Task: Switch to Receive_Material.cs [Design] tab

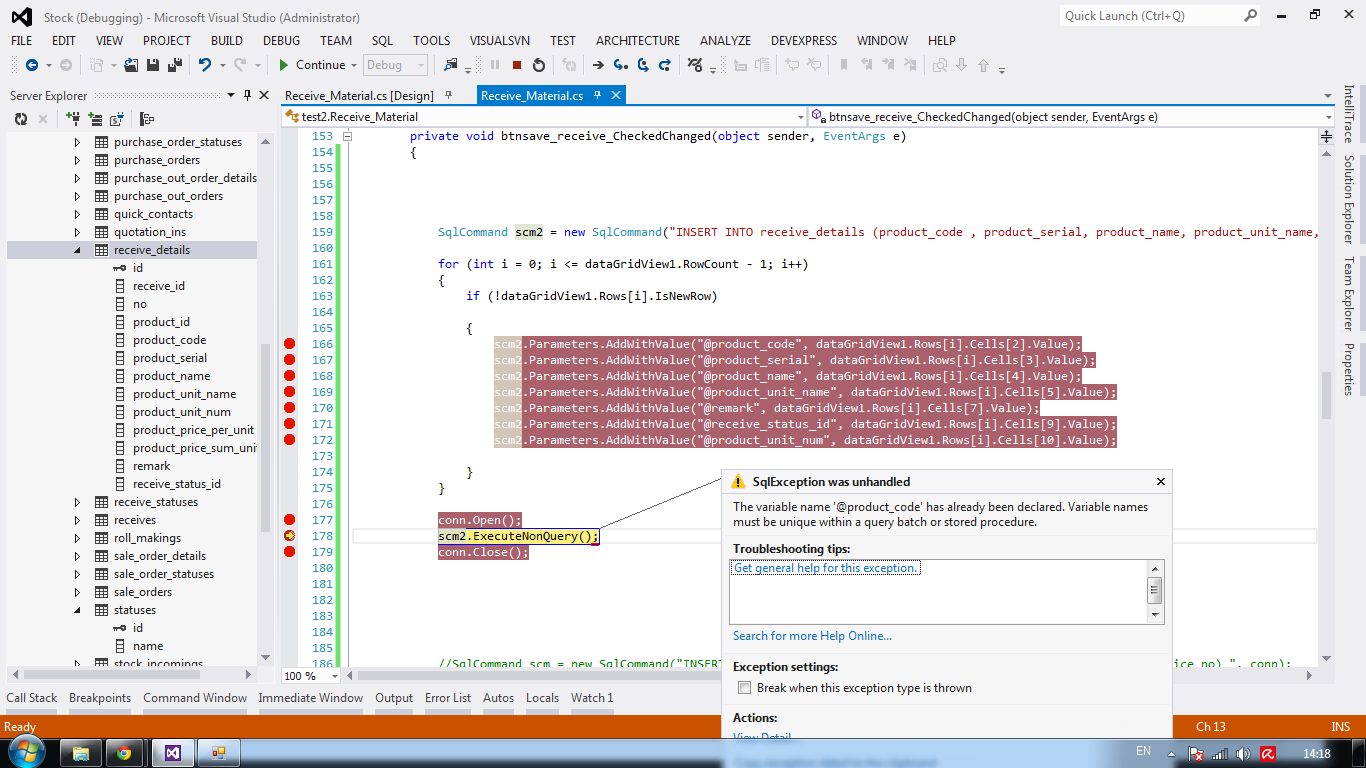Action: point(359,96)
